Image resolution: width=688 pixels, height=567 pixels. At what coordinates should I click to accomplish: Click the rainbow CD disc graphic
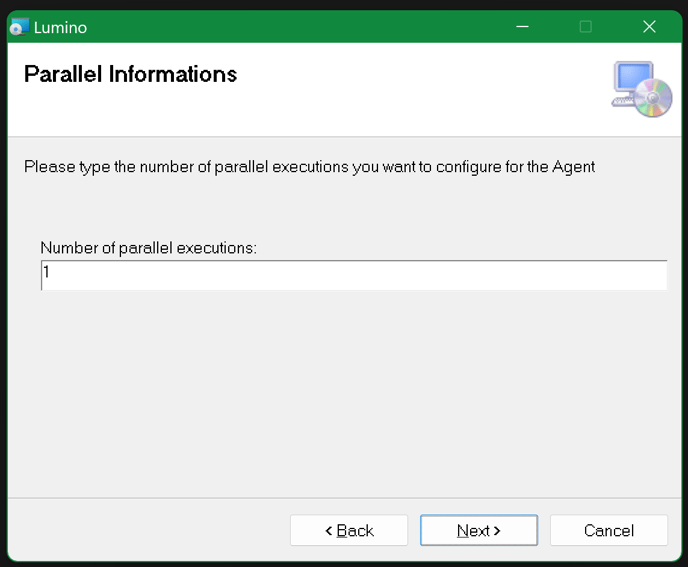tap(653, 98)
